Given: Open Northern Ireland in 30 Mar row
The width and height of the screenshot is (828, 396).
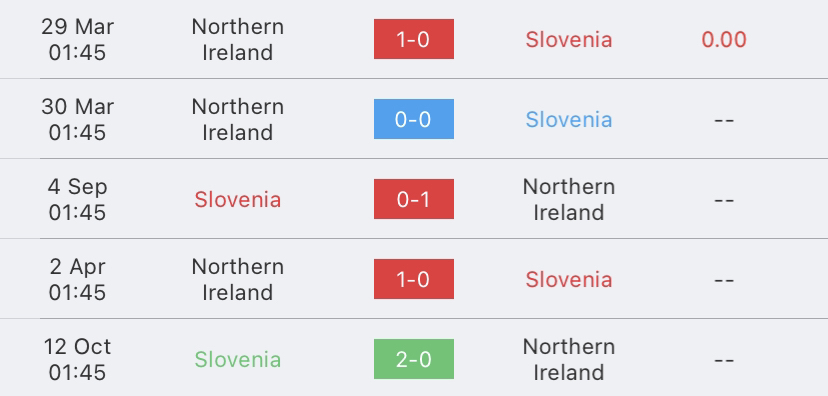Looking at the screenshot, I should (x=238, y=119).
